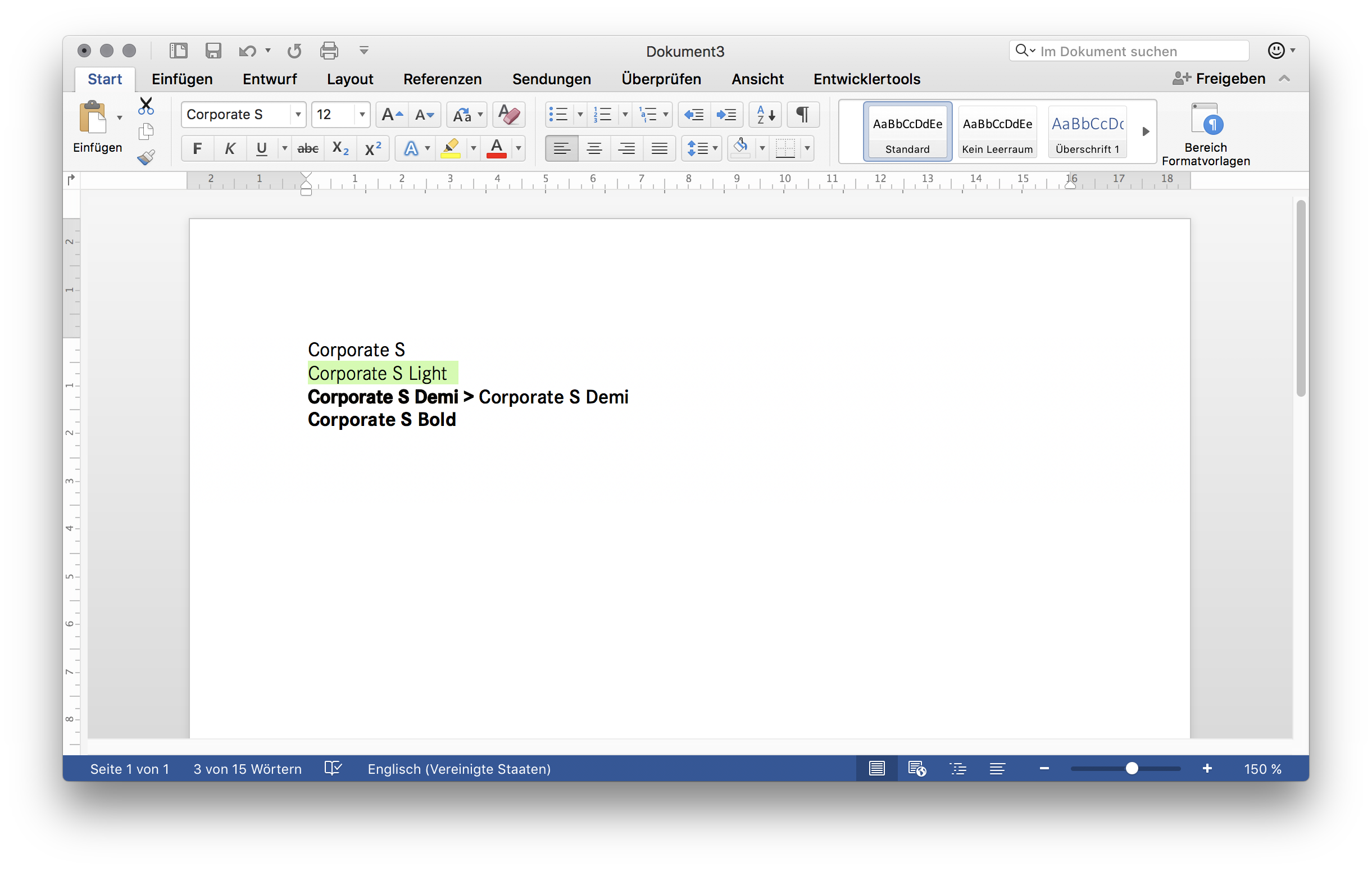Screen dimensions: 1372x871
Task: Open Bereich Formatvorlagen styles pane
Action: [x=1206, y=134]
